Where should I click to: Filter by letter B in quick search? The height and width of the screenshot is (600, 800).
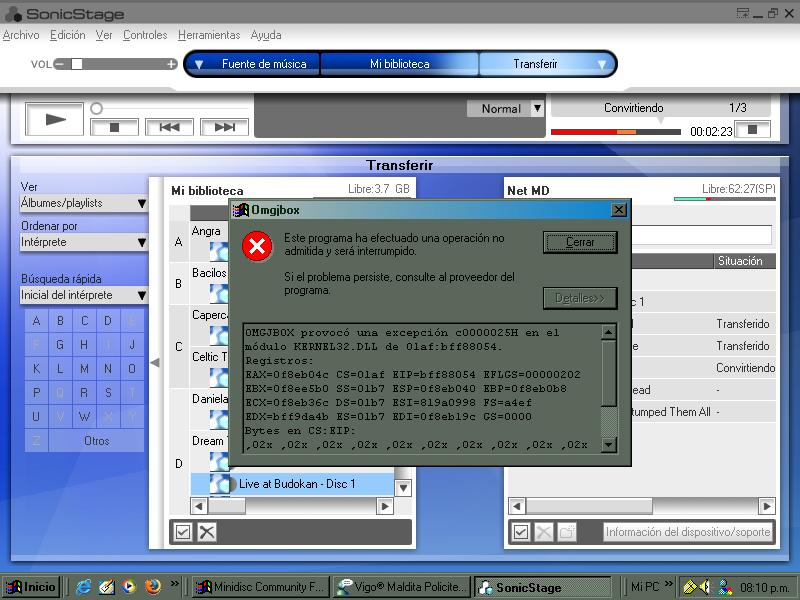60,321
